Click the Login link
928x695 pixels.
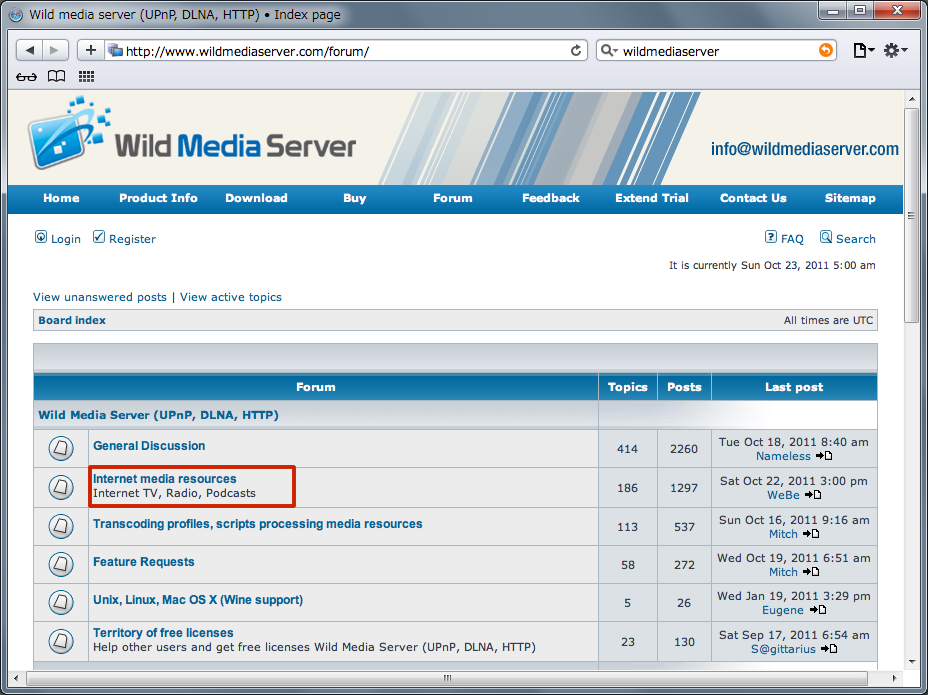pyautogui.click(x=66, y=239)
